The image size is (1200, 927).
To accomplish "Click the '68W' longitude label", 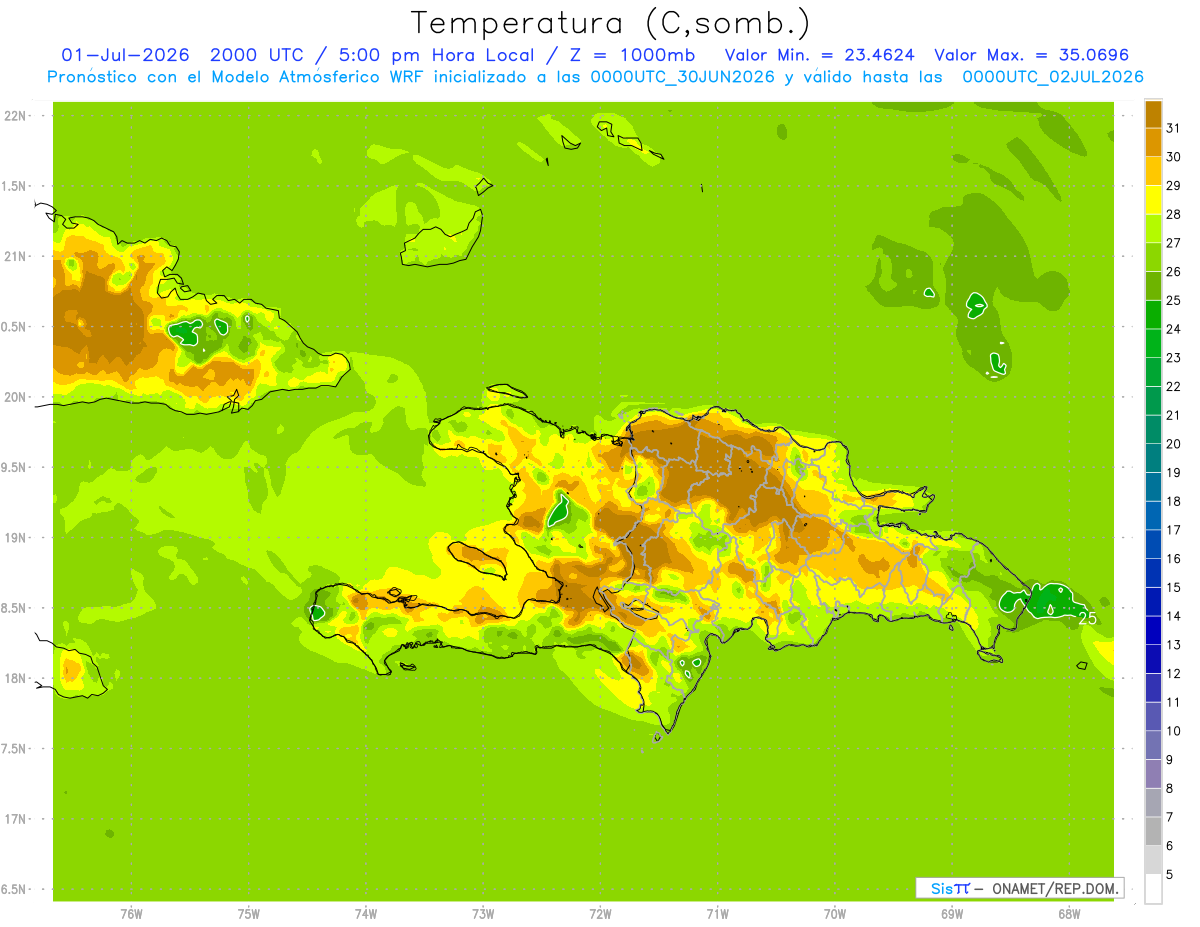I will click(x=1069, y=914).
